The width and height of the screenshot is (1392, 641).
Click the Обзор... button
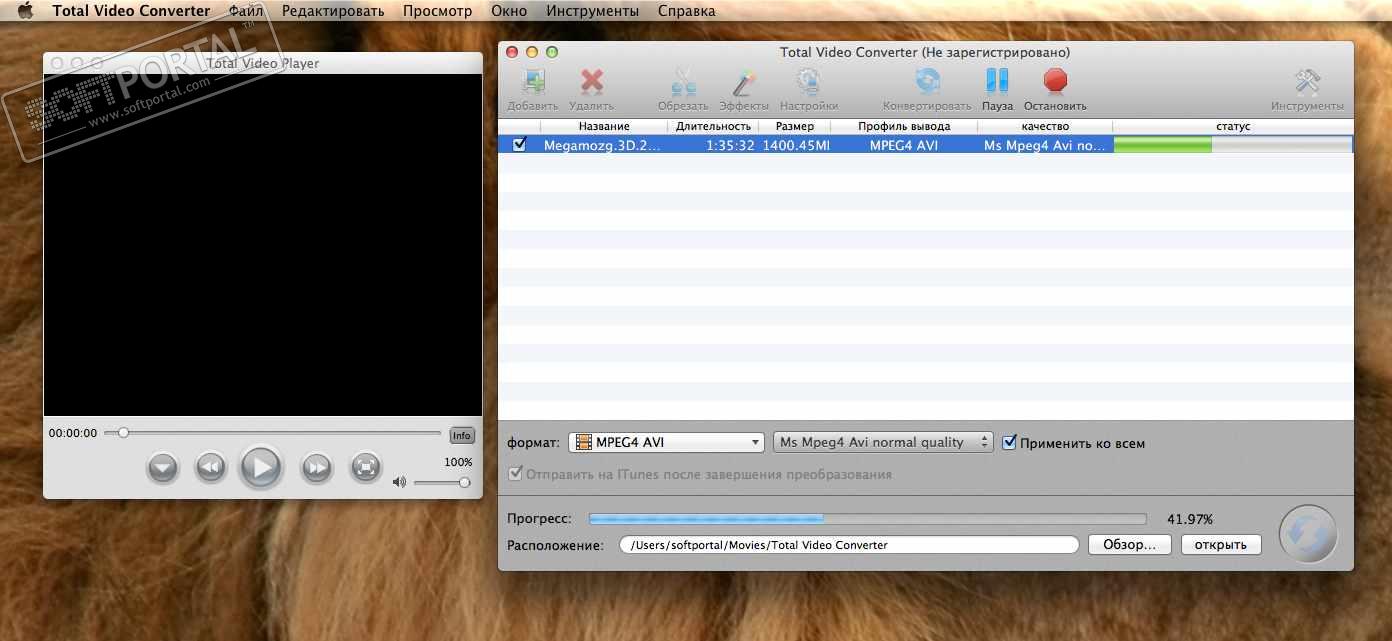pyautogui.click(x=1130, y=545)
